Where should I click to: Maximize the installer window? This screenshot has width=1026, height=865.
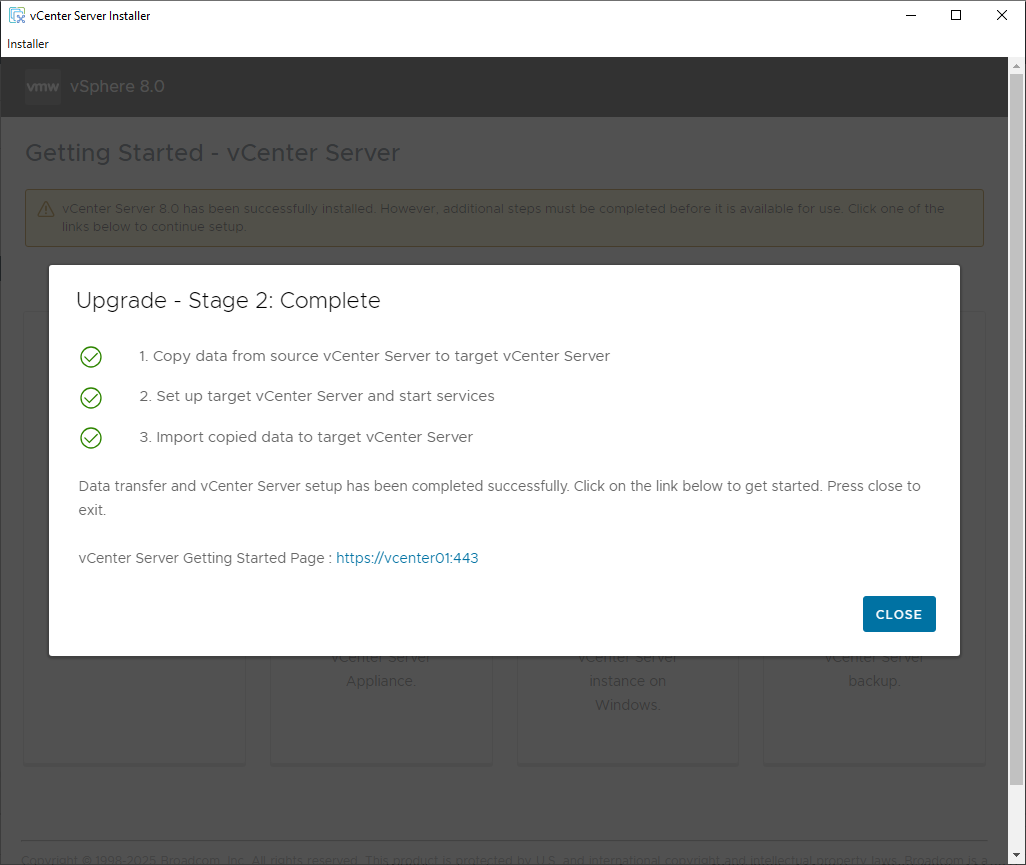(x=956, y=15)
